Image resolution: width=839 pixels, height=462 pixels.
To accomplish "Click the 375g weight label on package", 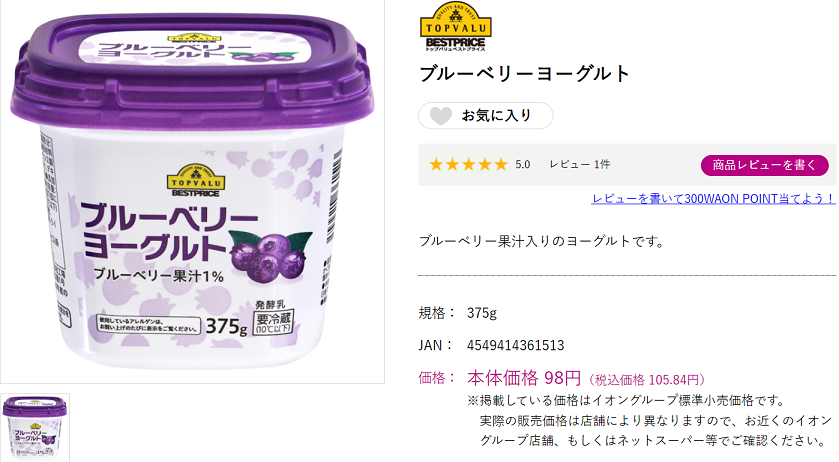I will (x=226, y=325).
